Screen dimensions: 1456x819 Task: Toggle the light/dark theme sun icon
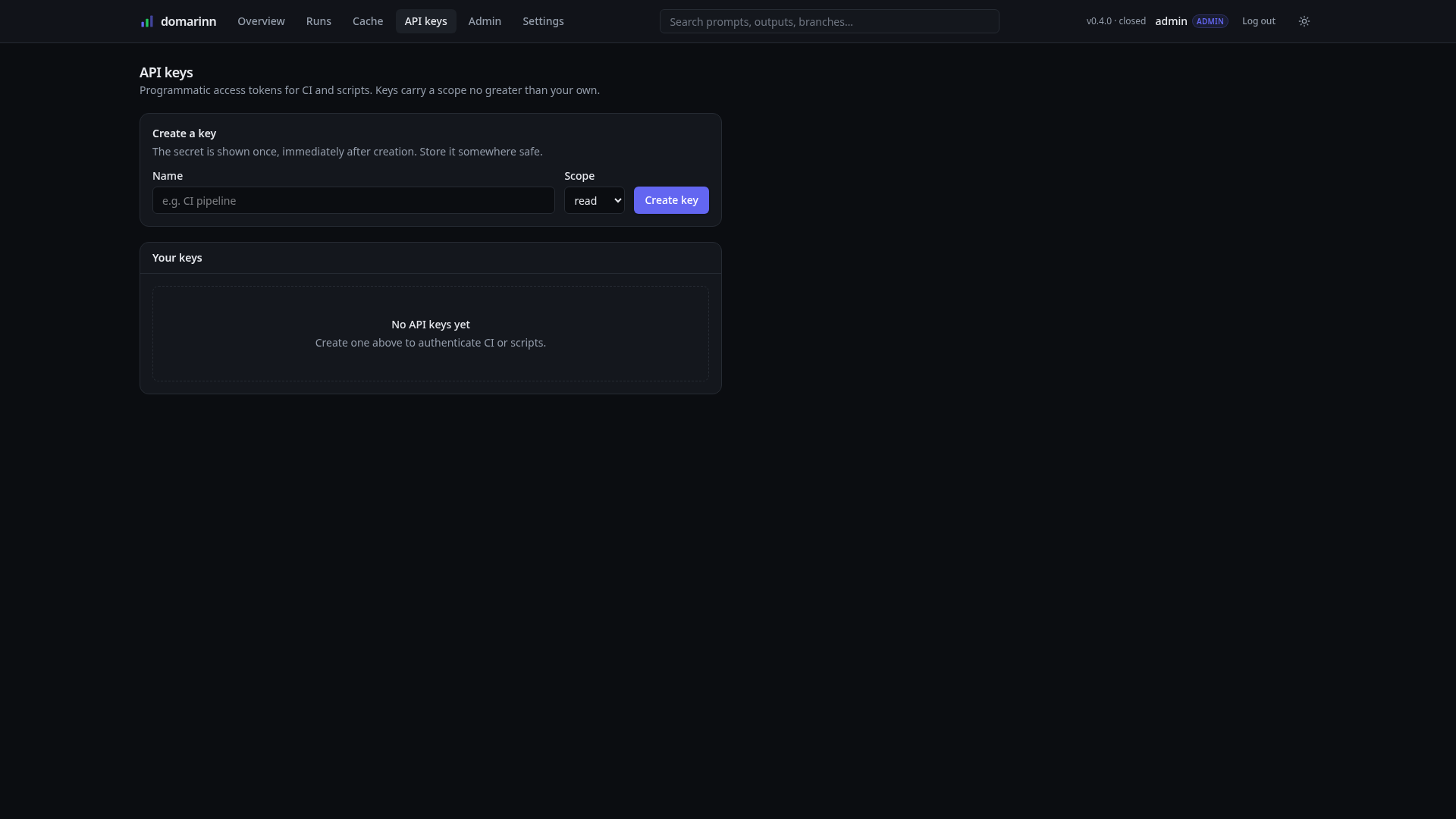click(x=1304, y=21)
